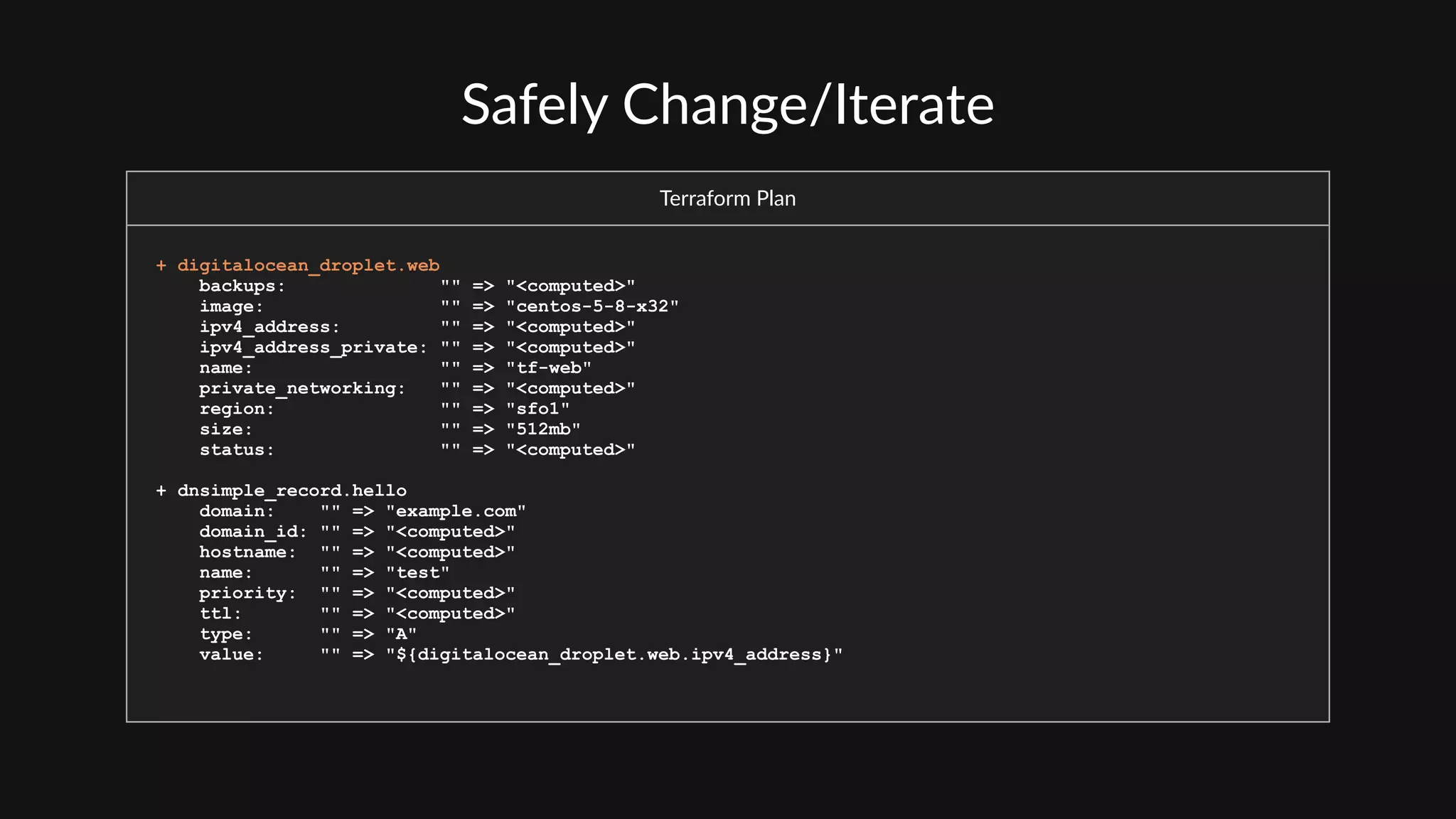Screen dimensions: 1456x819
Task: Click the type value "A"
Action: tap(401, 634)
